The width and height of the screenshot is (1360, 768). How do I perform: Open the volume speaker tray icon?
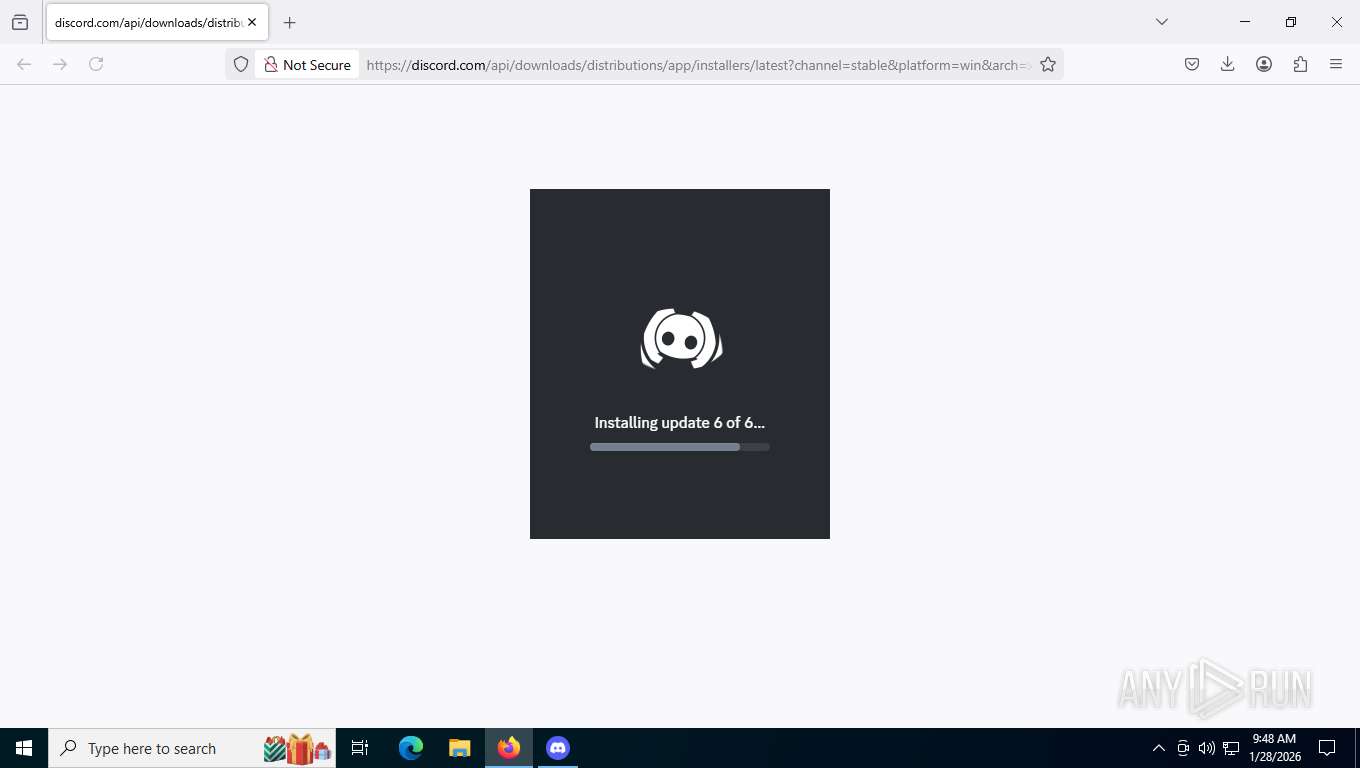1207,748
